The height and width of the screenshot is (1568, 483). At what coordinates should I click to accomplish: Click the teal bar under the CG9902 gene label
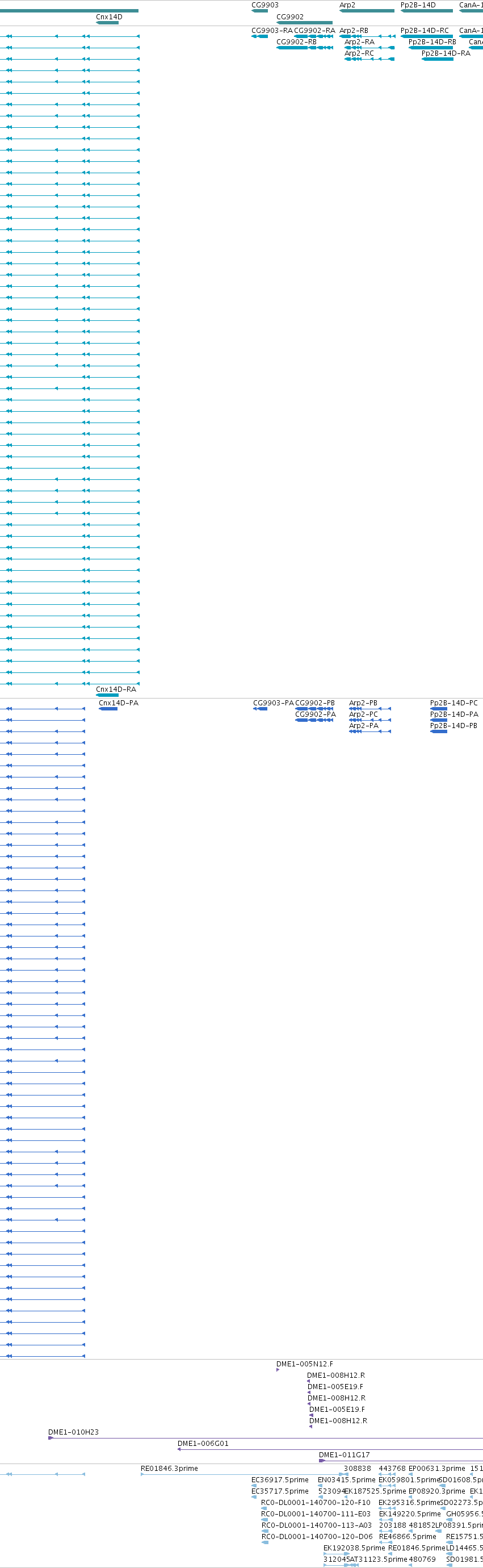(305, 23)
